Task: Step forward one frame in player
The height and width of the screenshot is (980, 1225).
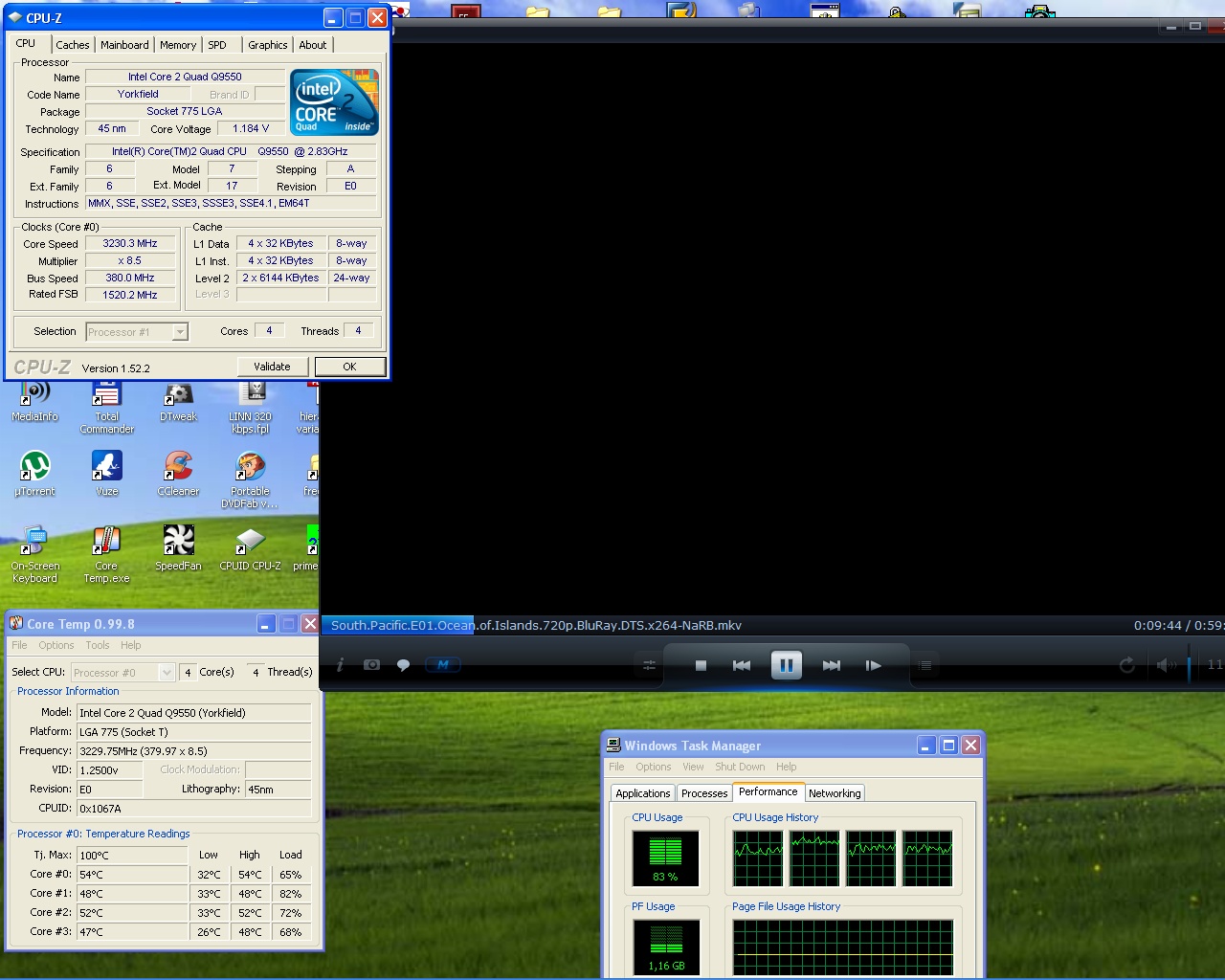Action: click(873, 665)
